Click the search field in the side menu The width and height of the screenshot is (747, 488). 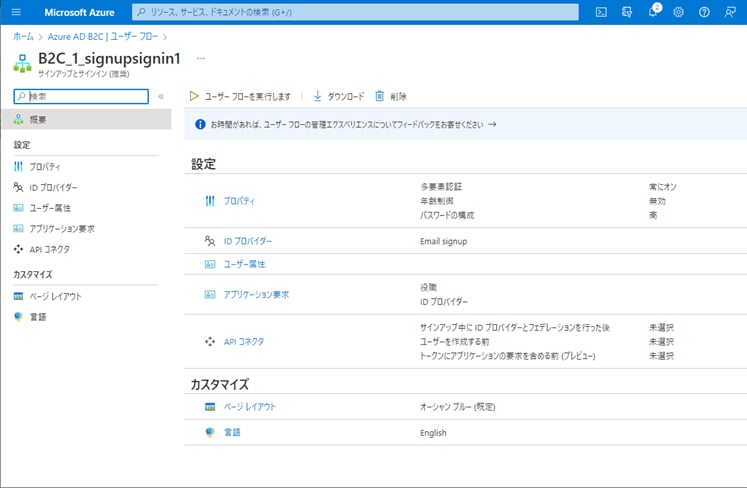click(x=81, y=96)
